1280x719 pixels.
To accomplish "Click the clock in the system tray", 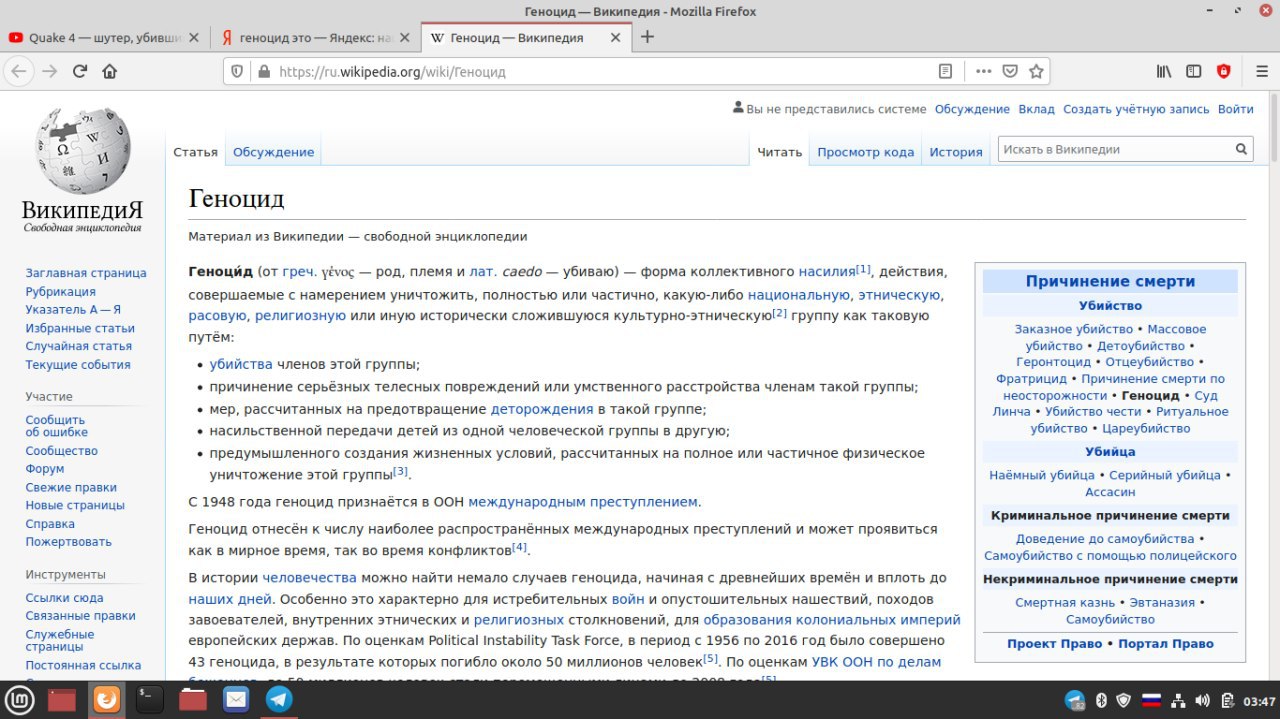I will tap(1260, 700).
